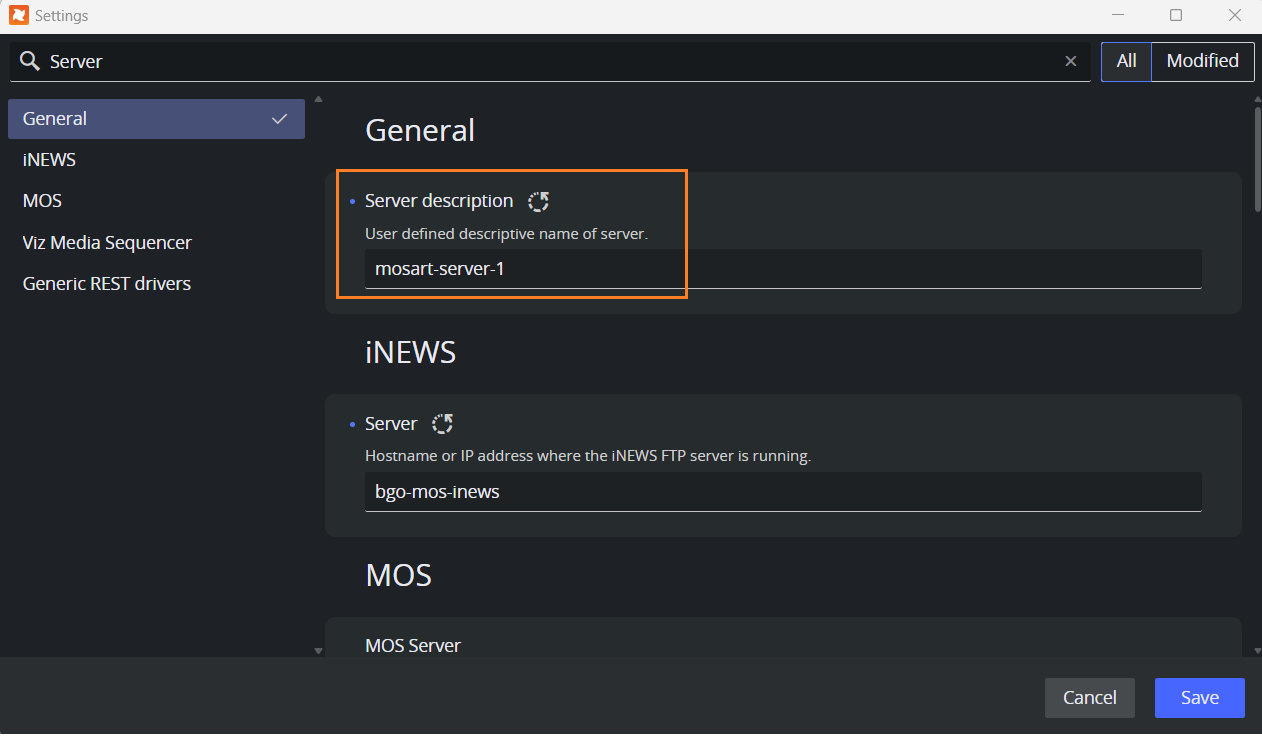Select the General category in the sidebar
1262x737 pixels.
156,119
